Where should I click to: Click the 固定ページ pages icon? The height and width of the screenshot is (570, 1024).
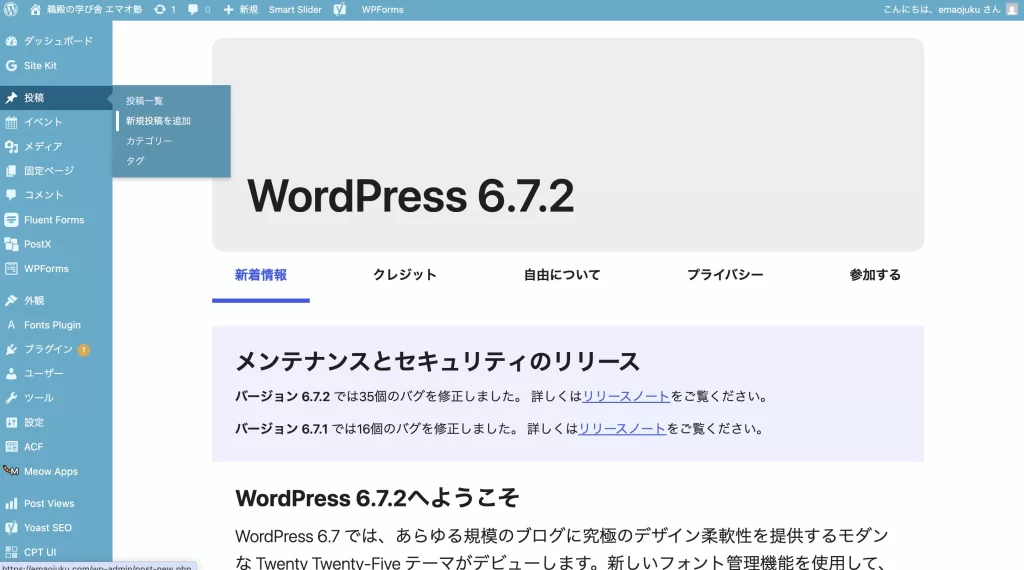tap(11, 170)
